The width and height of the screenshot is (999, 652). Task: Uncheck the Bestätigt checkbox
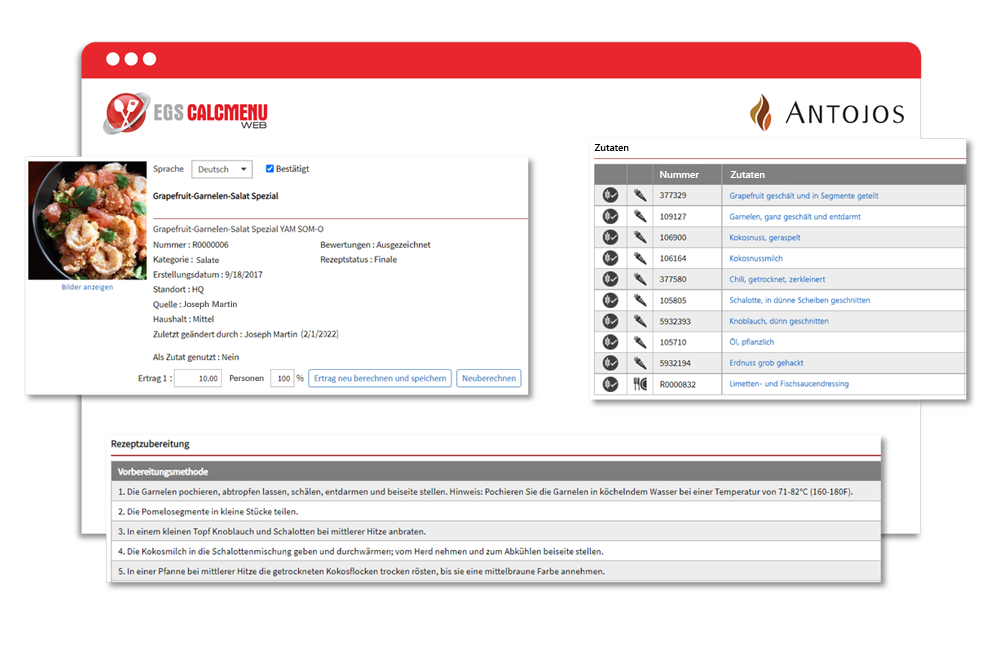(270, 169)
